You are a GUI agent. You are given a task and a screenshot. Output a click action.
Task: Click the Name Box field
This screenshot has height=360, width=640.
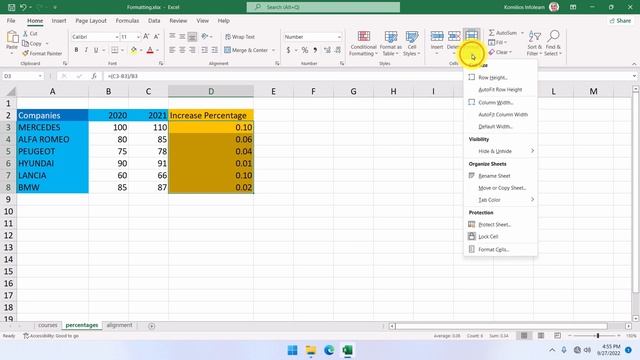click(x=22, y=76)
